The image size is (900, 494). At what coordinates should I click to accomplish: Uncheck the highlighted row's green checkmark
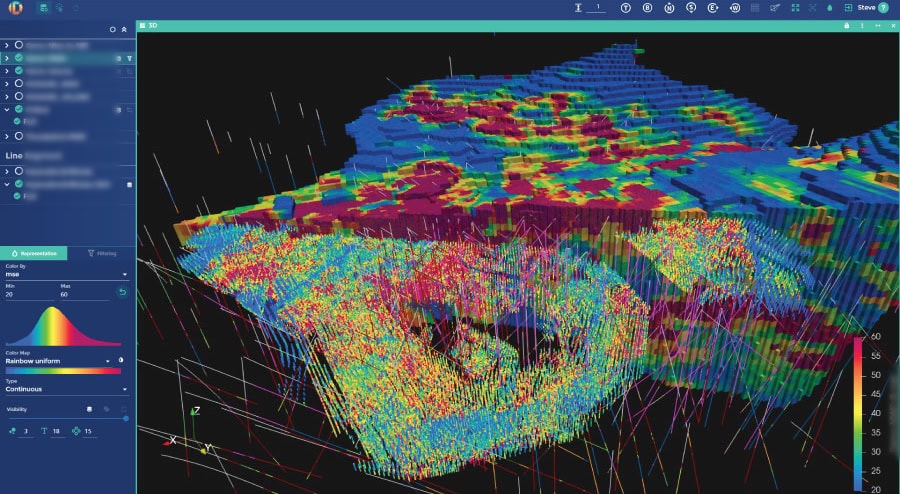pos(19,58)
